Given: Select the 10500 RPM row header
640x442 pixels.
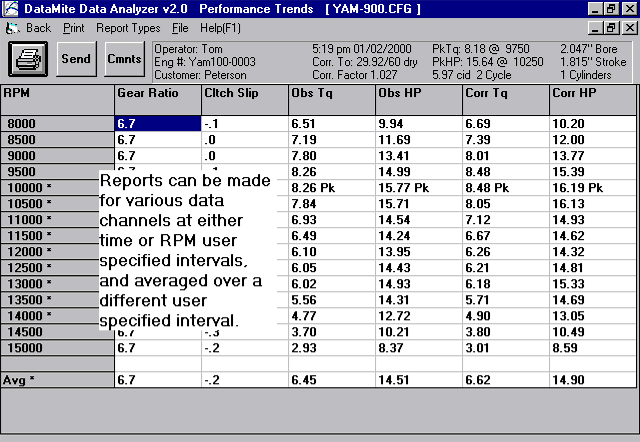Looking at the screenshot, I should point(50,204).
